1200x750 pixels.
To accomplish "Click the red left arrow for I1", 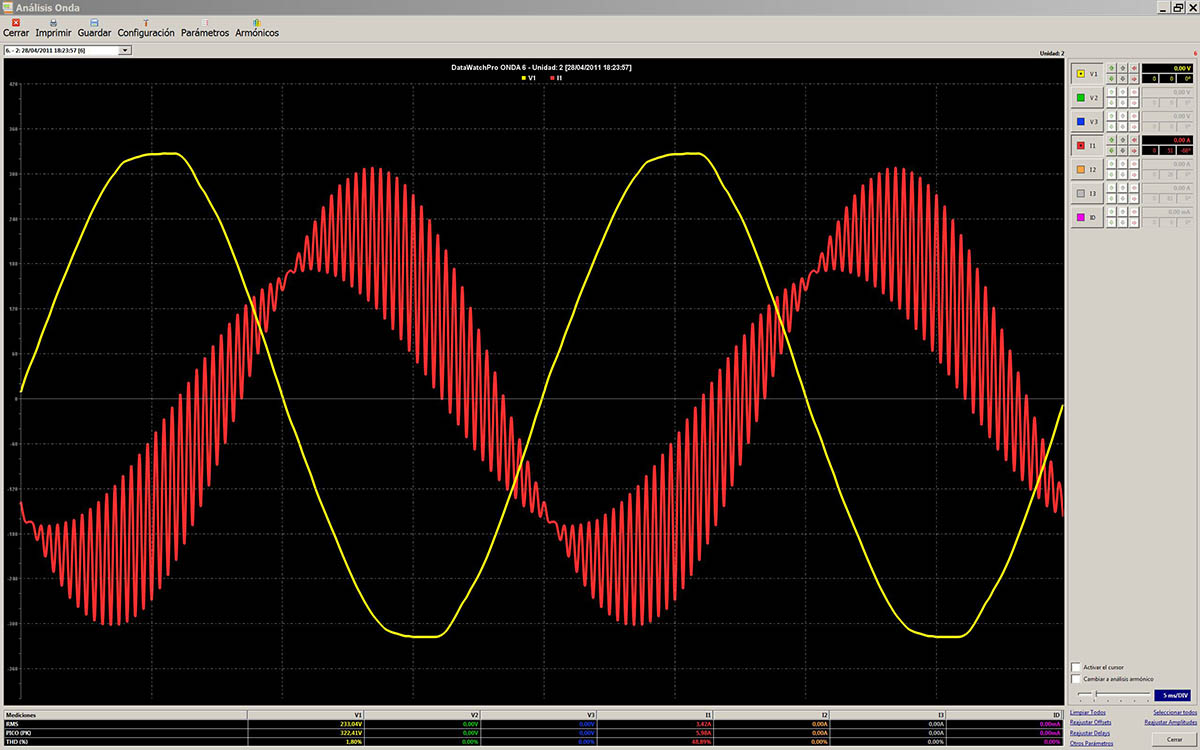I will point(1134,140).
